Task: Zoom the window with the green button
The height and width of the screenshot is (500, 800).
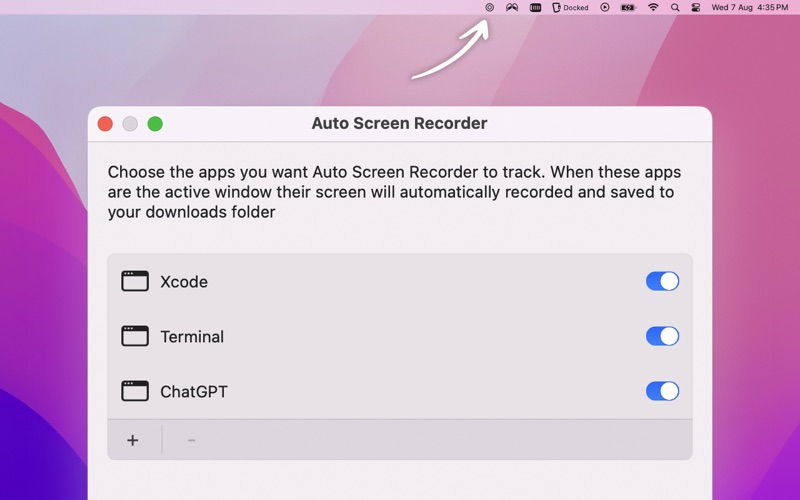Action: tap(155, 124)
